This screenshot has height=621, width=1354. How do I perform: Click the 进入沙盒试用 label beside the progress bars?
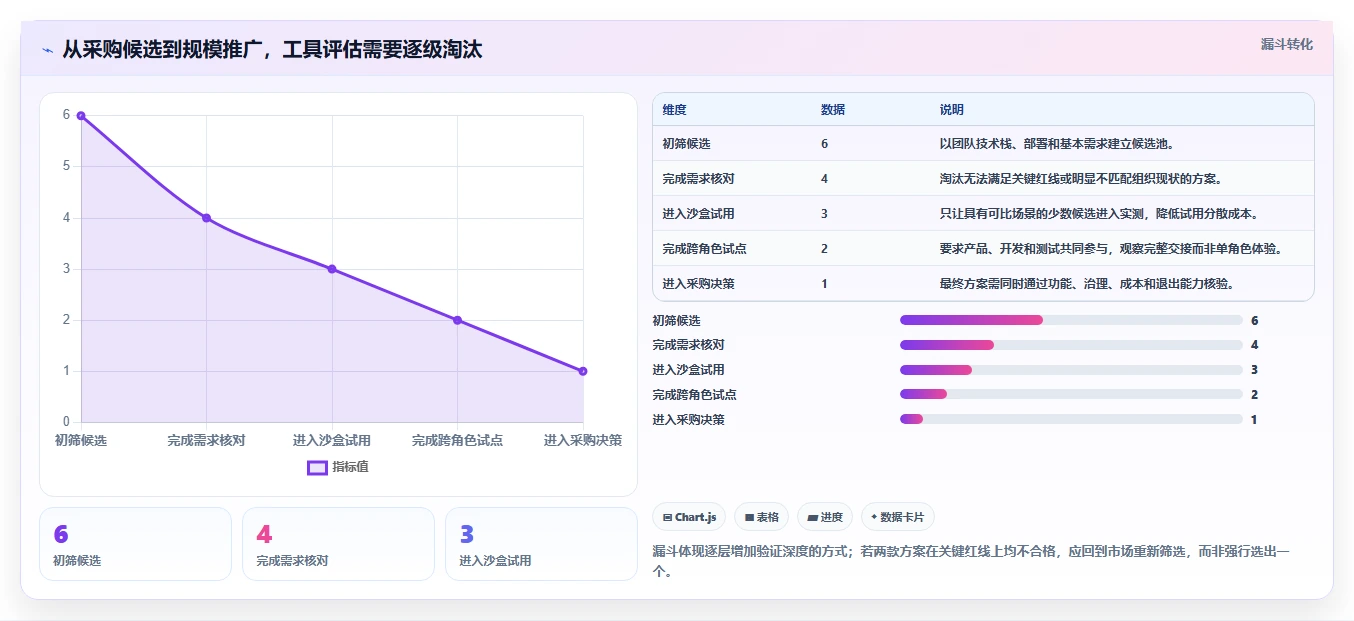click(688, 370)
